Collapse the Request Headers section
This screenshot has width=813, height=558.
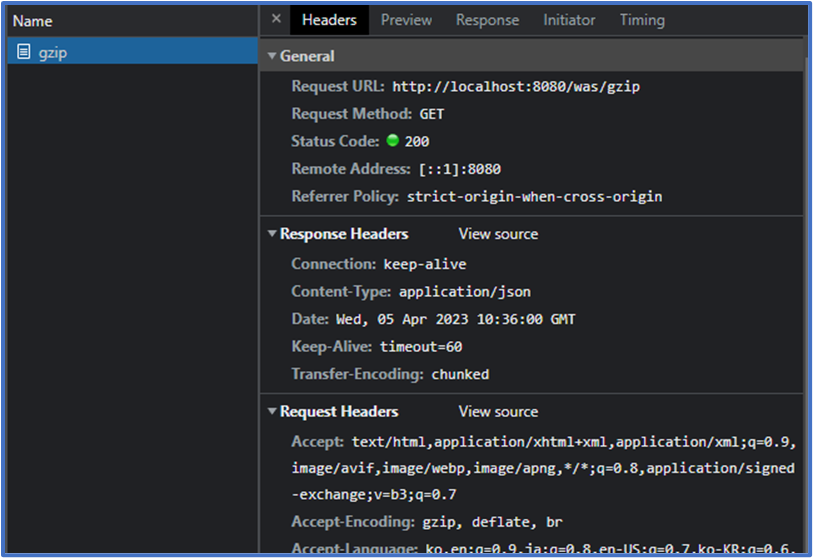tap(272, 411)
